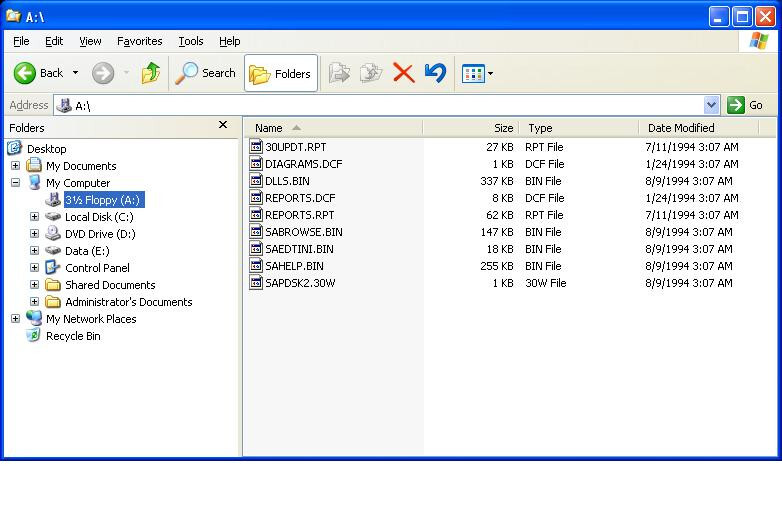Open the Tools menu
This screenshot has width=782, height=512.
pyautogui.click(x=191, y=41)
